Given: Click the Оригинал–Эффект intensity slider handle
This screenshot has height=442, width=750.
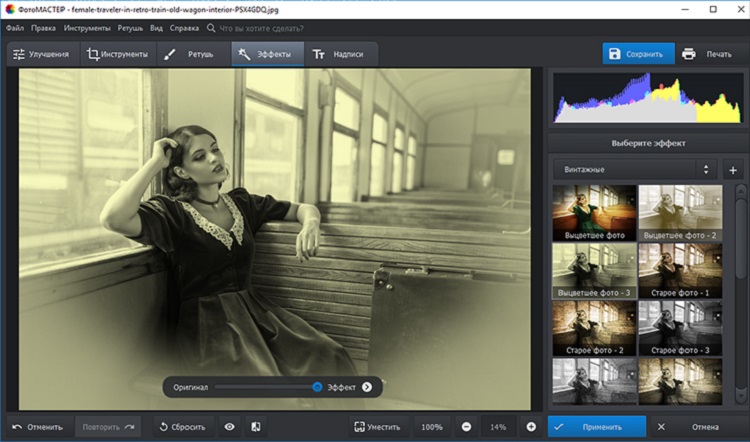Looking at the screenshot, I should tap(317, 387).
